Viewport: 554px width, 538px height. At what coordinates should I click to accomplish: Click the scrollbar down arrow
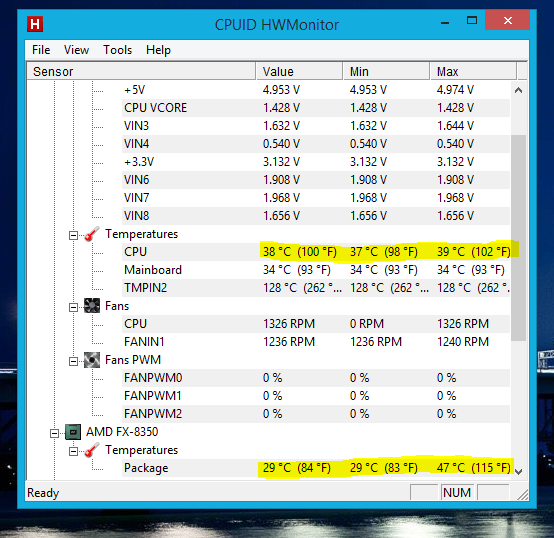tap(518, 472)
